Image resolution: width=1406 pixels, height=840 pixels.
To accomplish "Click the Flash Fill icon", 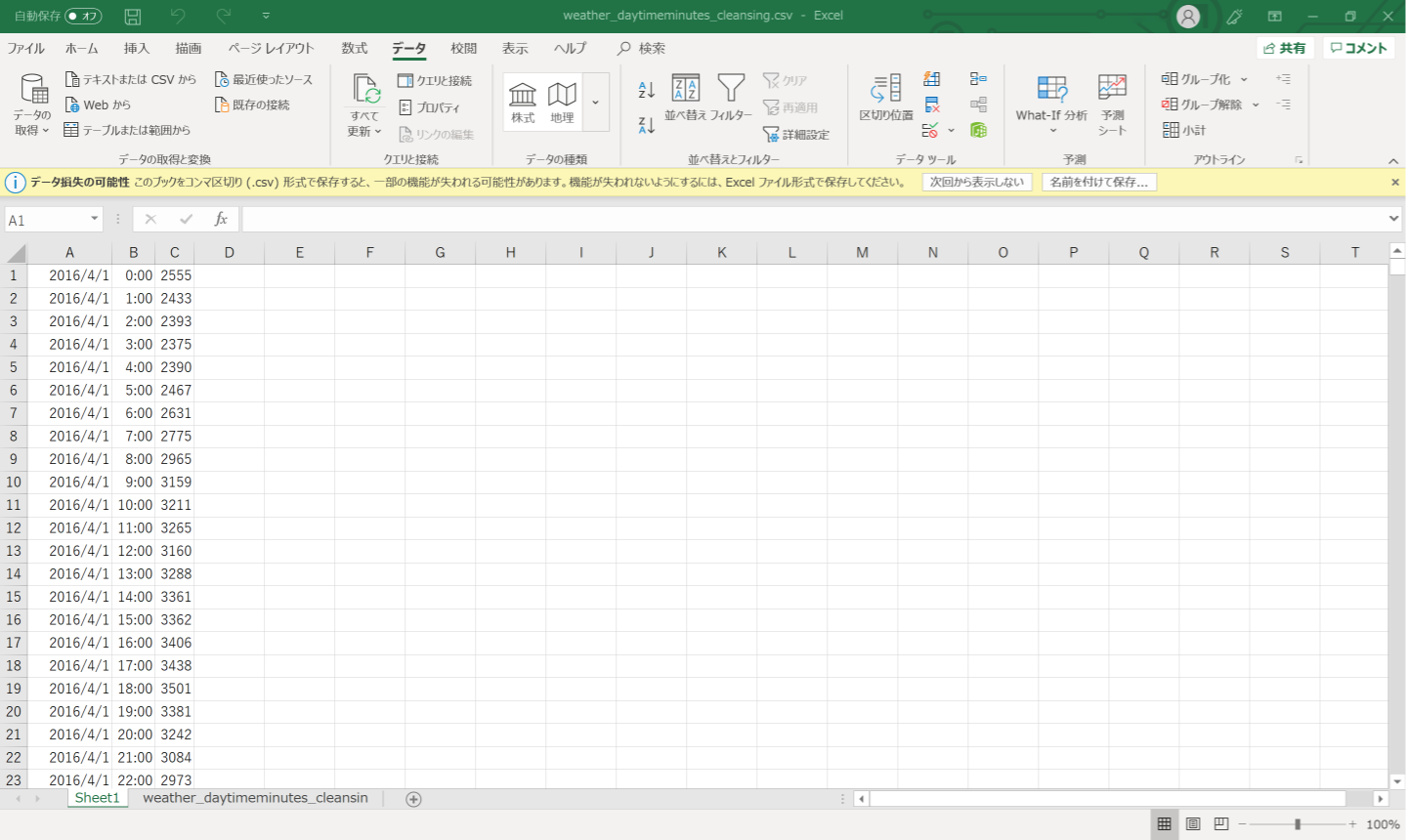I will click(x=932, y=79).
